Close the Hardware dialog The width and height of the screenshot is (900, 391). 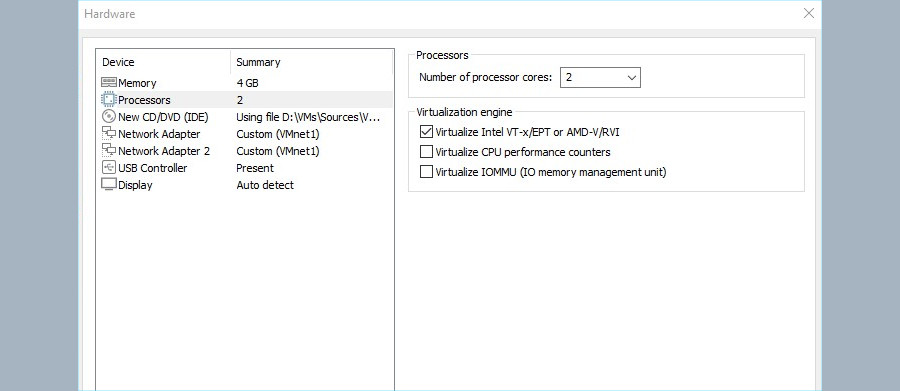(809, 14)
